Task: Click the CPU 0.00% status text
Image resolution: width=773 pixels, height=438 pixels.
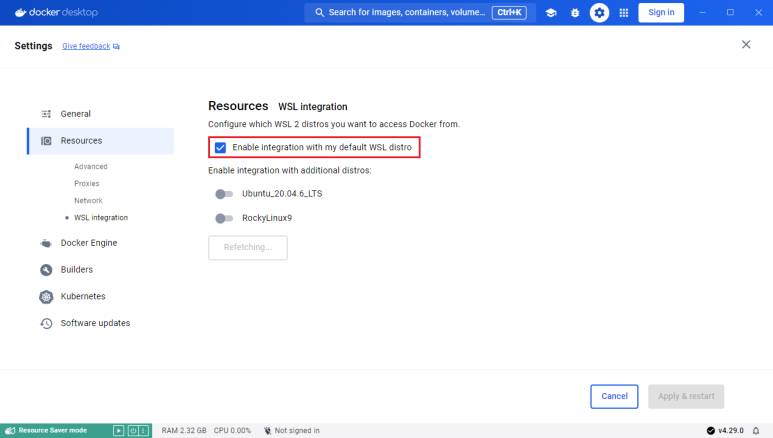Action: (232, 431)
